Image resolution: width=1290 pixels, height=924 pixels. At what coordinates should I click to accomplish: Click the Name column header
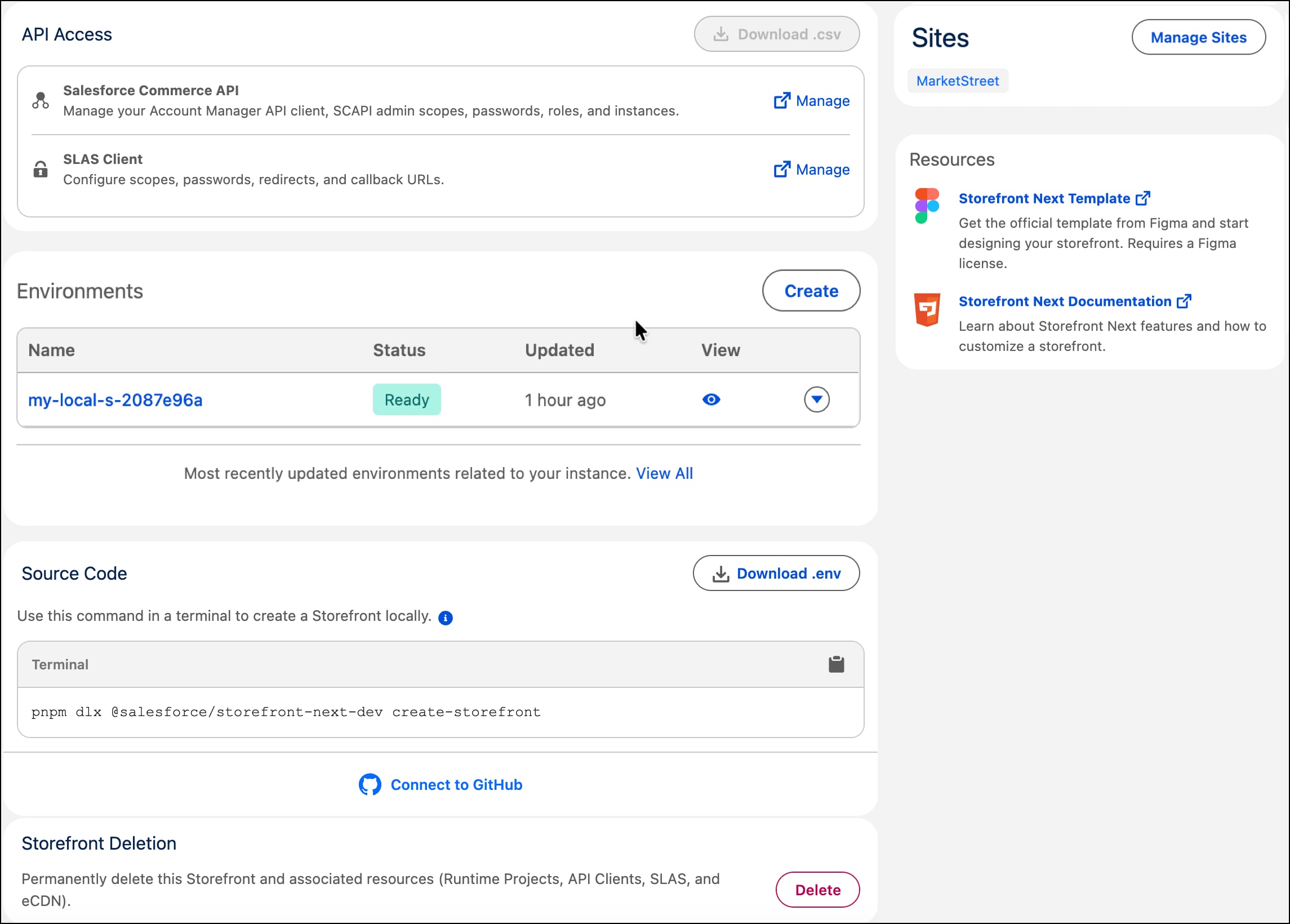pos(52,350)
